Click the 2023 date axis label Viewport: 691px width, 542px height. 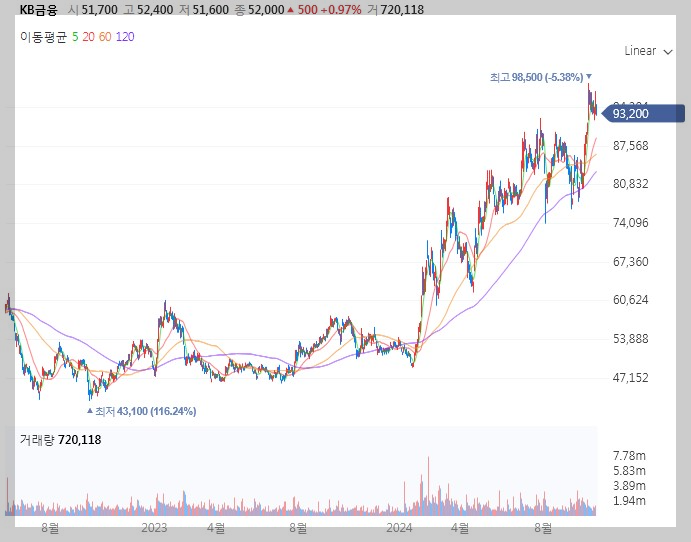[x=154, y=527]
